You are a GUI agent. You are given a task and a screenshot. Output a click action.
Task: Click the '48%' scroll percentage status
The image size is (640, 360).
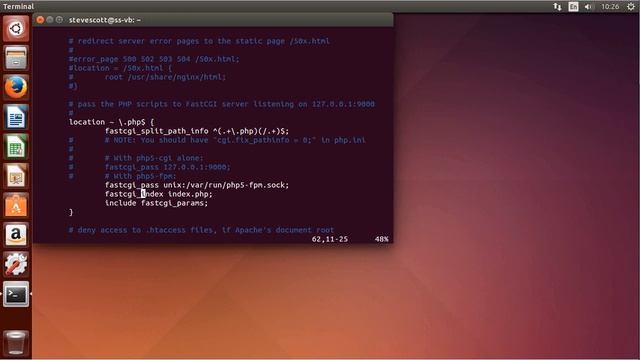pyautogui.click(x=382, y=239)
